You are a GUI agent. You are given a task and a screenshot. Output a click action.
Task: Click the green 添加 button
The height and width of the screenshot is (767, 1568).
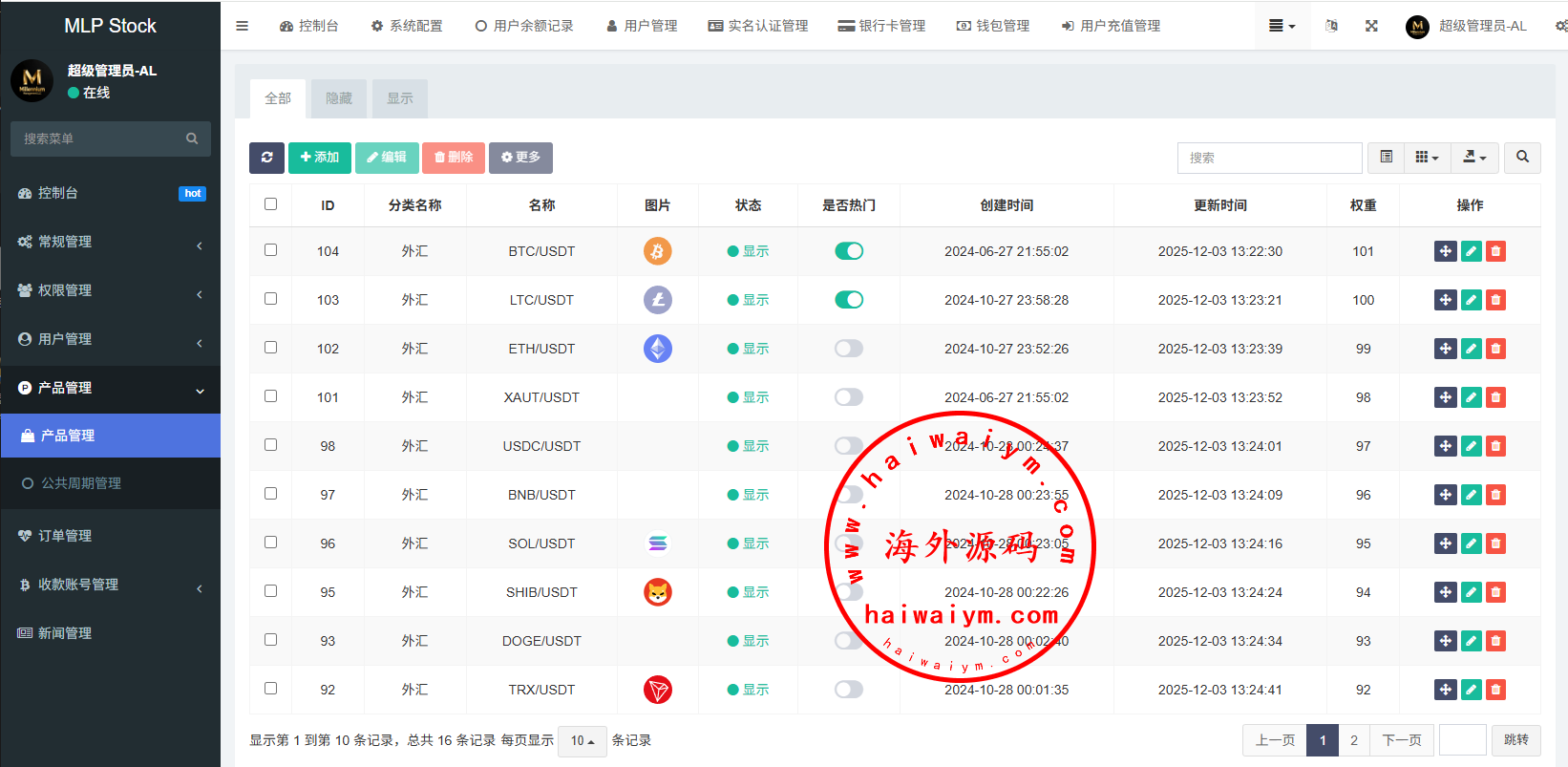(x=320, y=158)
